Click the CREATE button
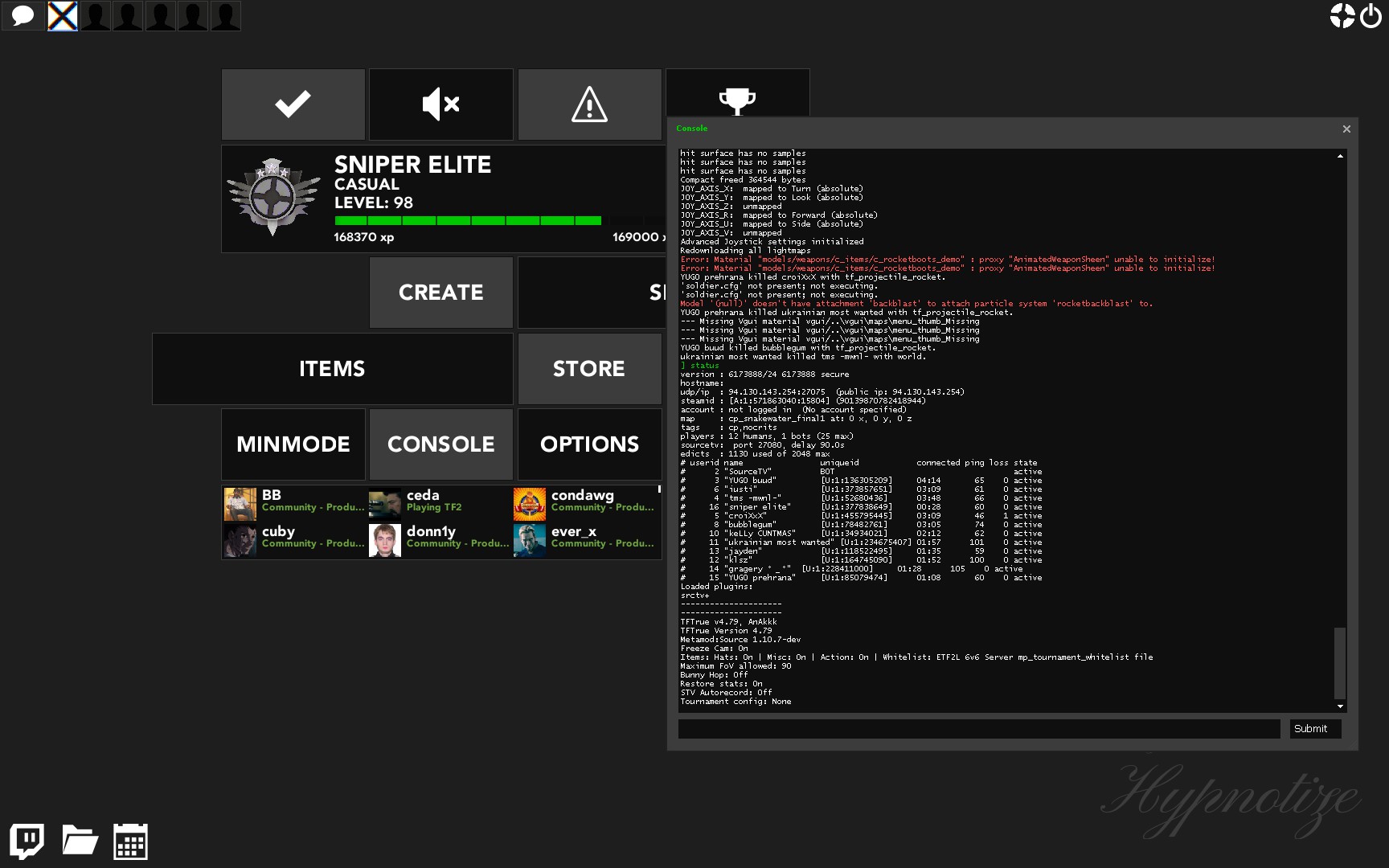1389x868 pixels. point(441,293)
